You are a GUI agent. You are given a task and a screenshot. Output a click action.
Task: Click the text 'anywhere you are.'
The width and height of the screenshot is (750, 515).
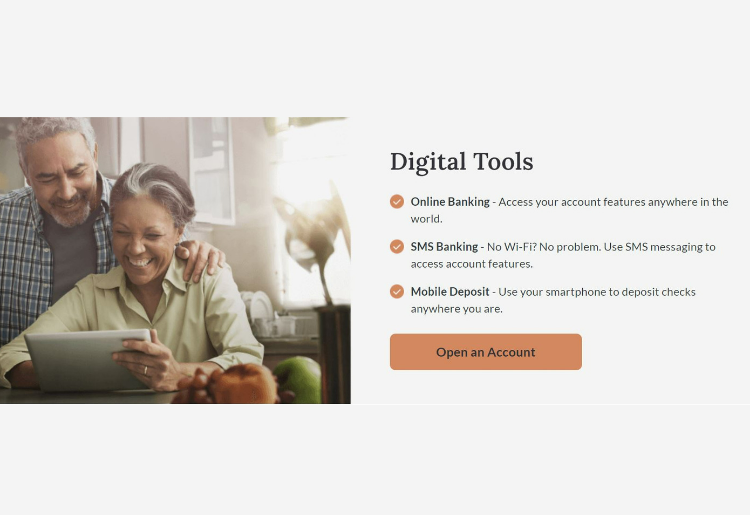pyautogui.click(x=457, y=309)
